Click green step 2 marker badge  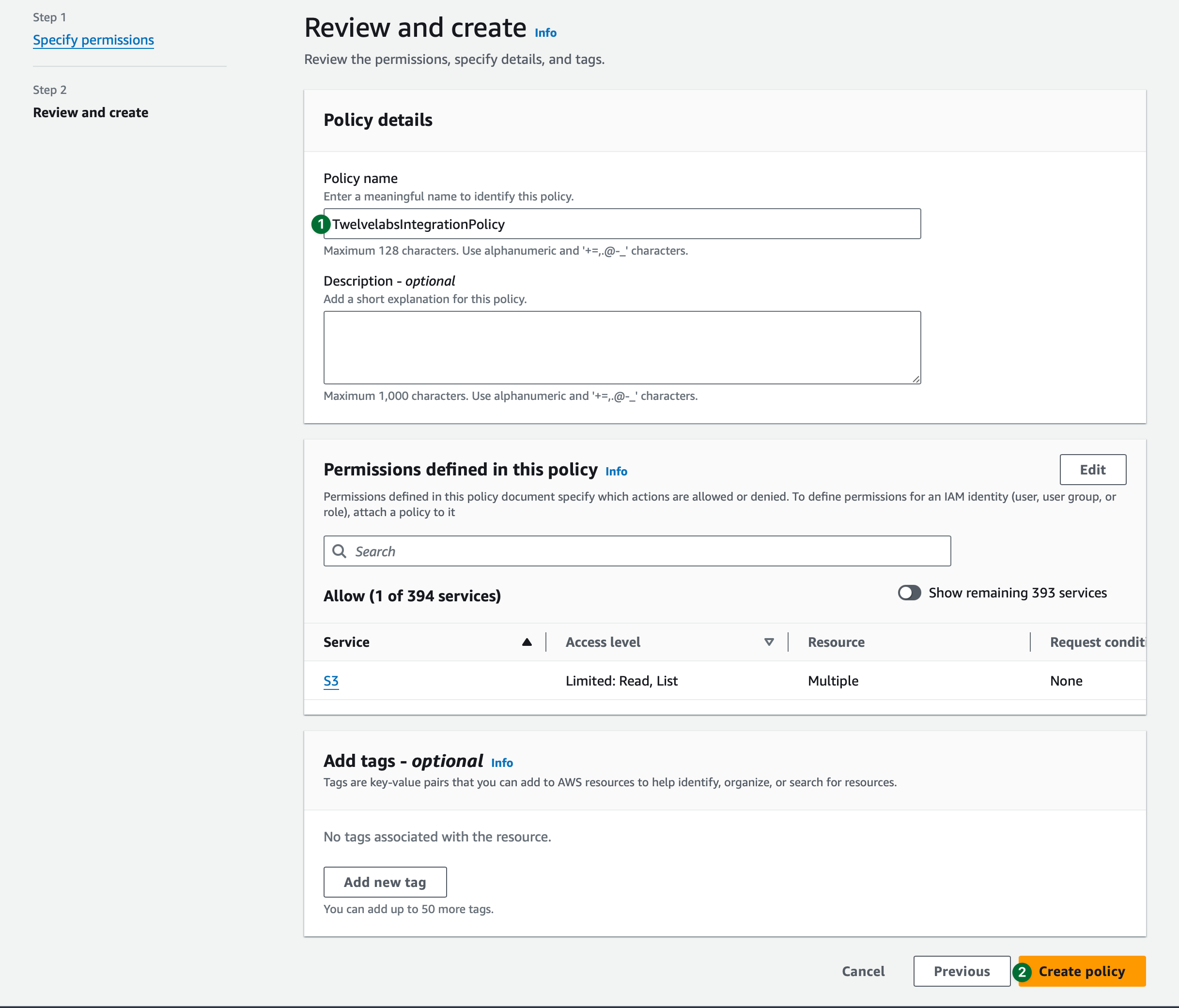pyautogui.click(x=1022, y=972)
